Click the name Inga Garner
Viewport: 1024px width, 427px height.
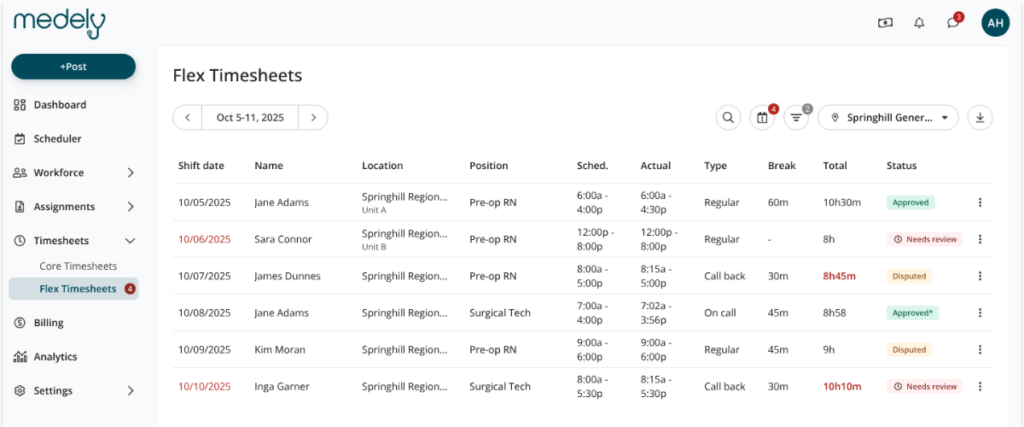pos(281,387)
